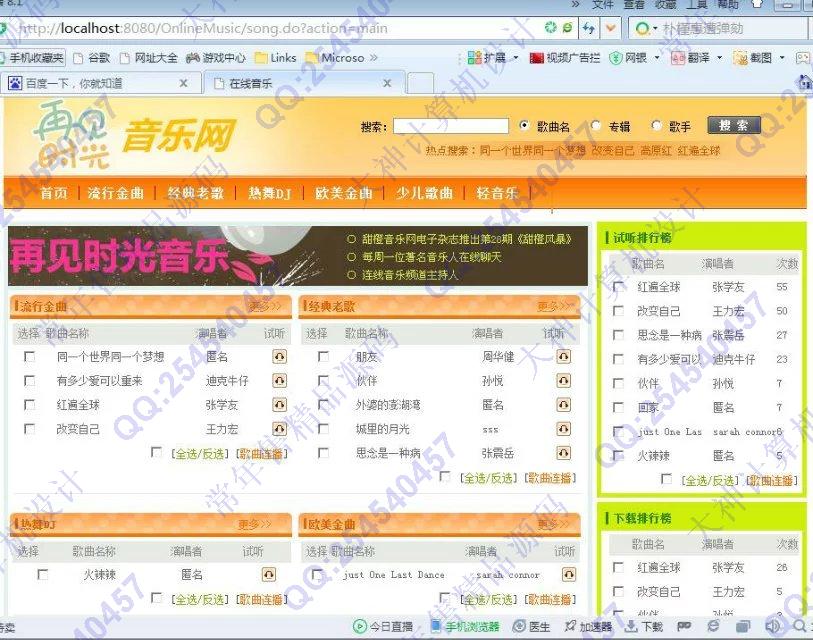Switch to the 百度一下，你就知道 tab

click(99, 83)
